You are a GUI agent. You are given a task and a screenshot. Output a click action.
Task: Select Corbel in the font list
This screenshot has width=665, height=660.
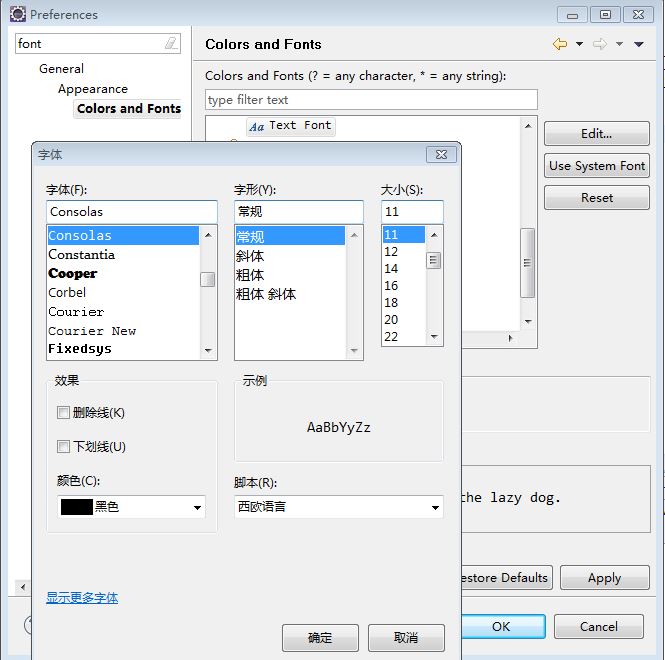tap(123, 293)
